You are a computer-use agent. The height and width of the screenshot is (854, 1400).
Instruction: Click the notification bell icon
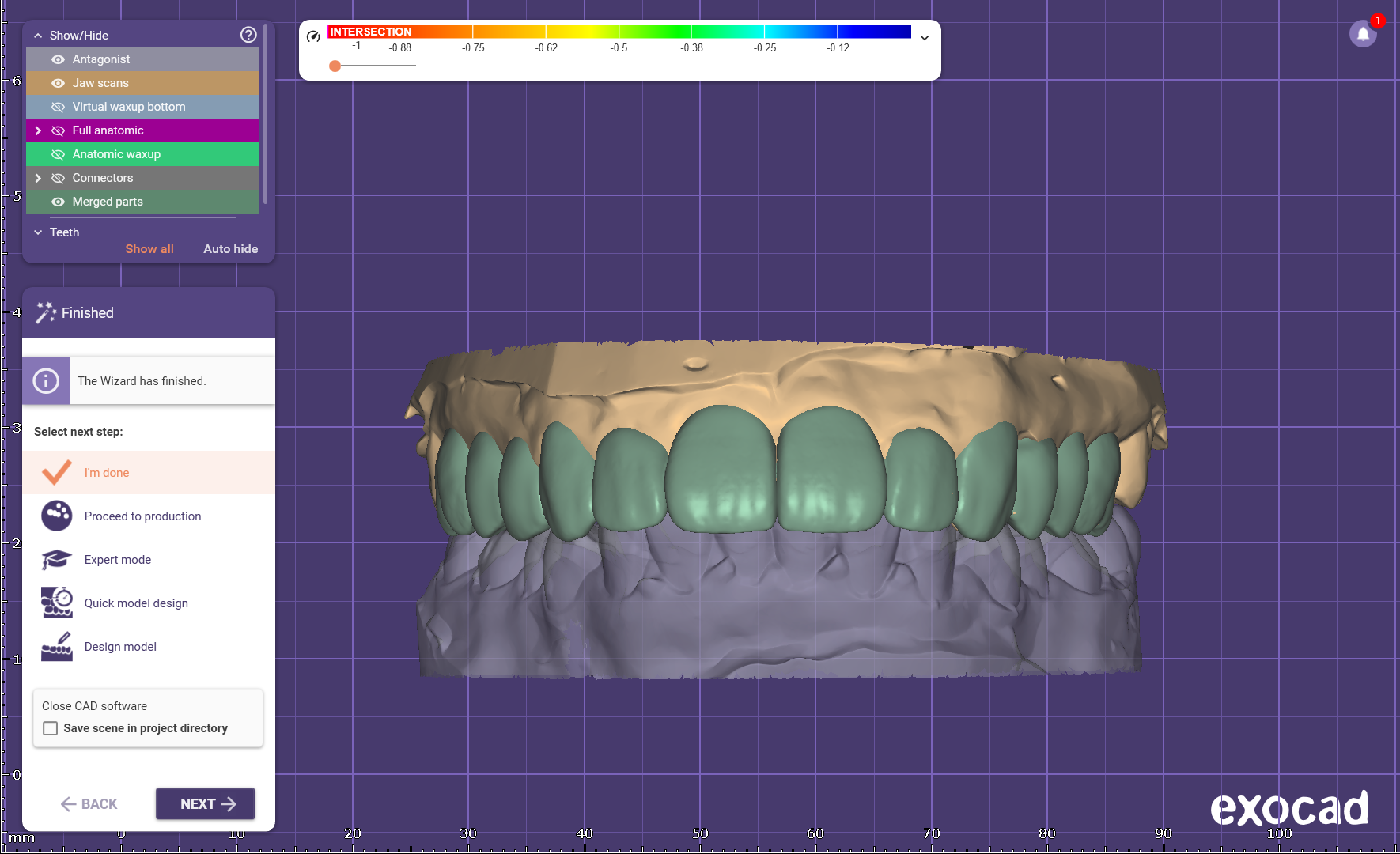click(1363, 34)
